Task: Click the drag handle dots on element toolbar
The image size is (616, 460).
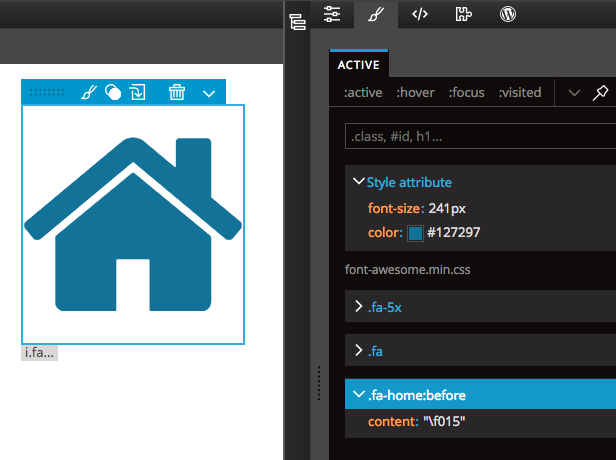Action: [x=47, y=93]
